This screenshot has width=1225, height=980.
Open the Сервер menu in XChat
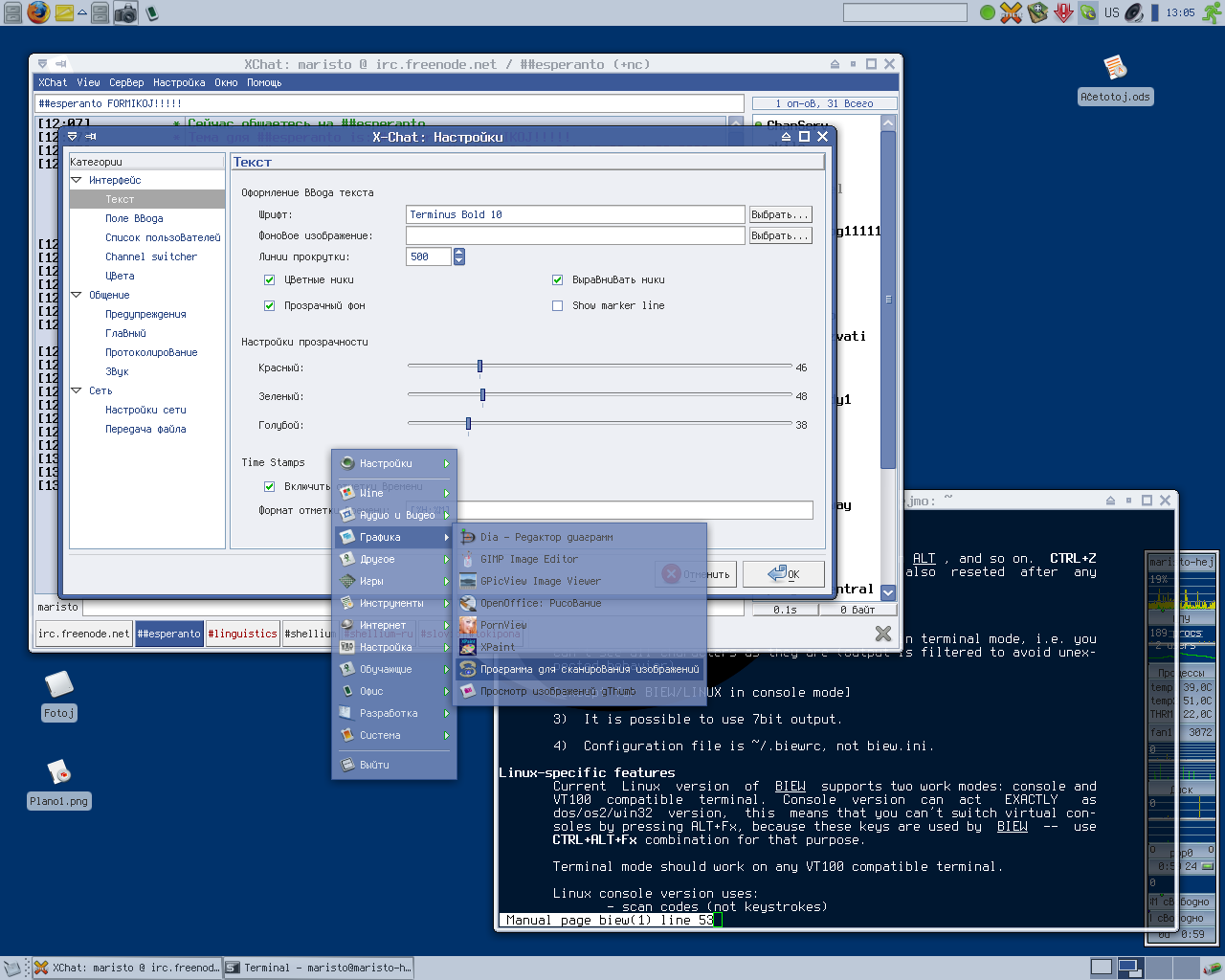coord(126,82)
